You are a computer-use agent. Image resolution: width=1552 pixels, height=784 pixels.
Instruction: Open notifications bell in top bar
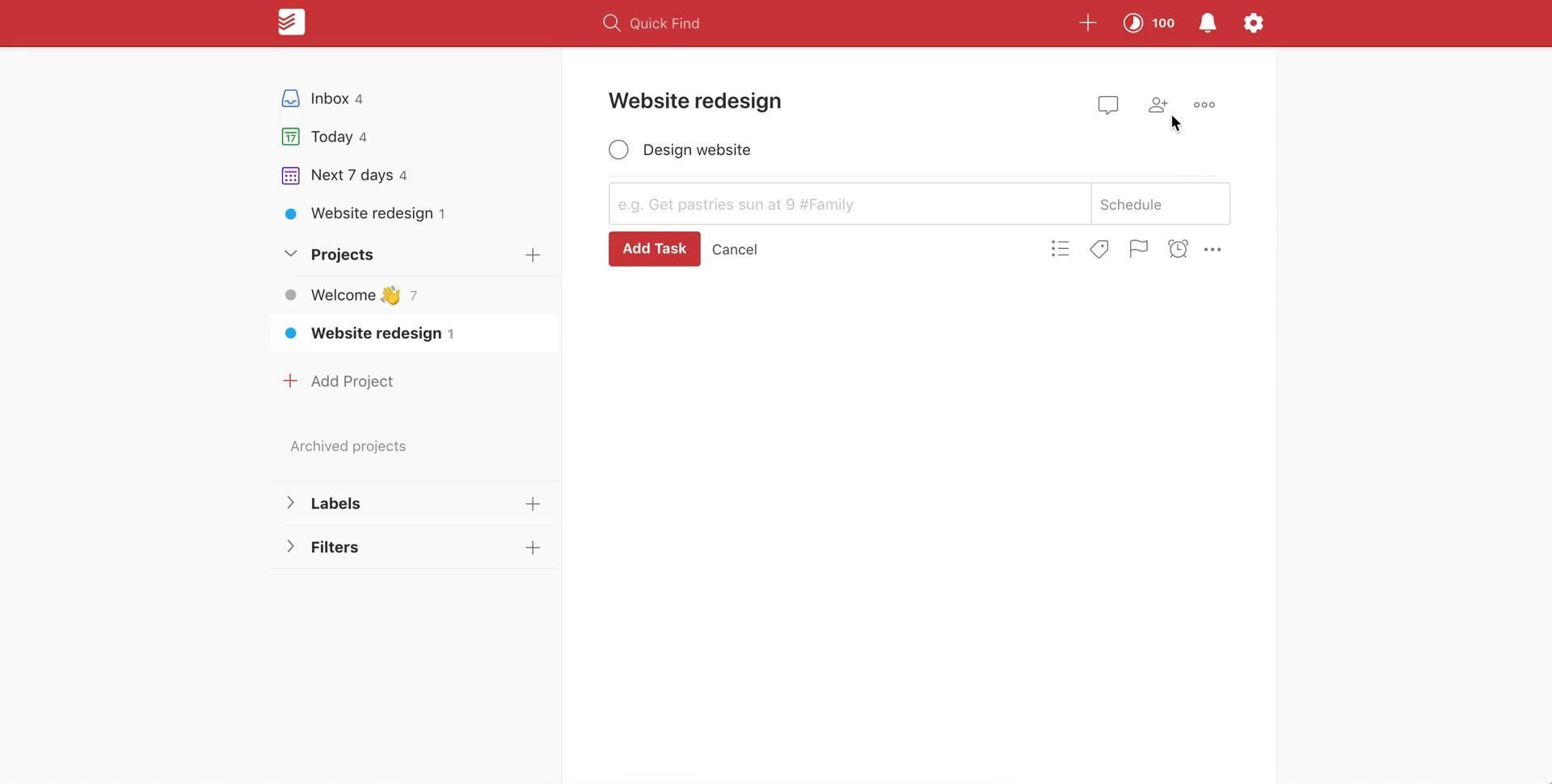coord(1207,23)
